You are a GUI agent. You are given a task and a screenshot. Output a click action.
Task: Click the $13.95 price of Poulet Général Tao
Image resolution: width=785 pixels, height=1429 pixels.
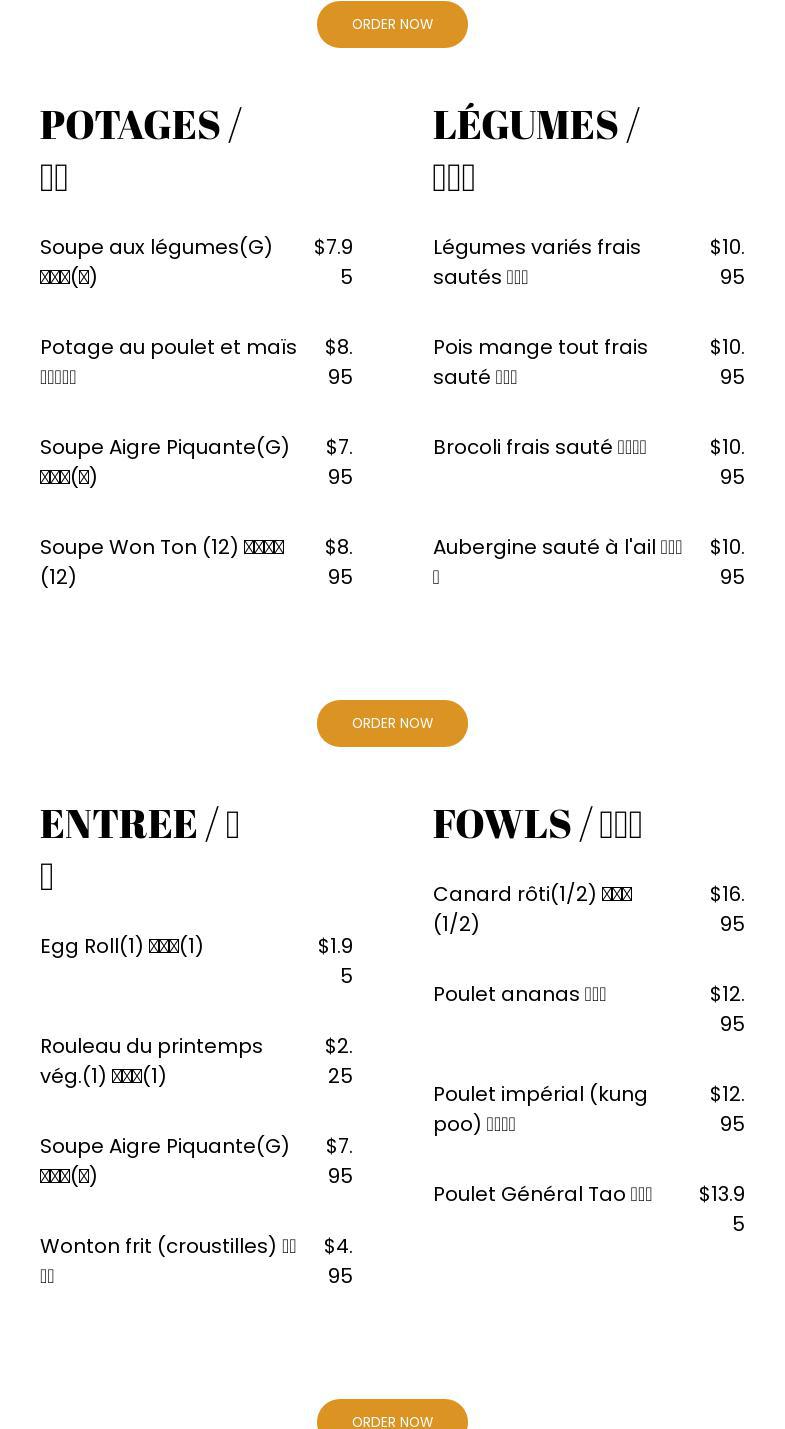click(x=722, y=1208)
